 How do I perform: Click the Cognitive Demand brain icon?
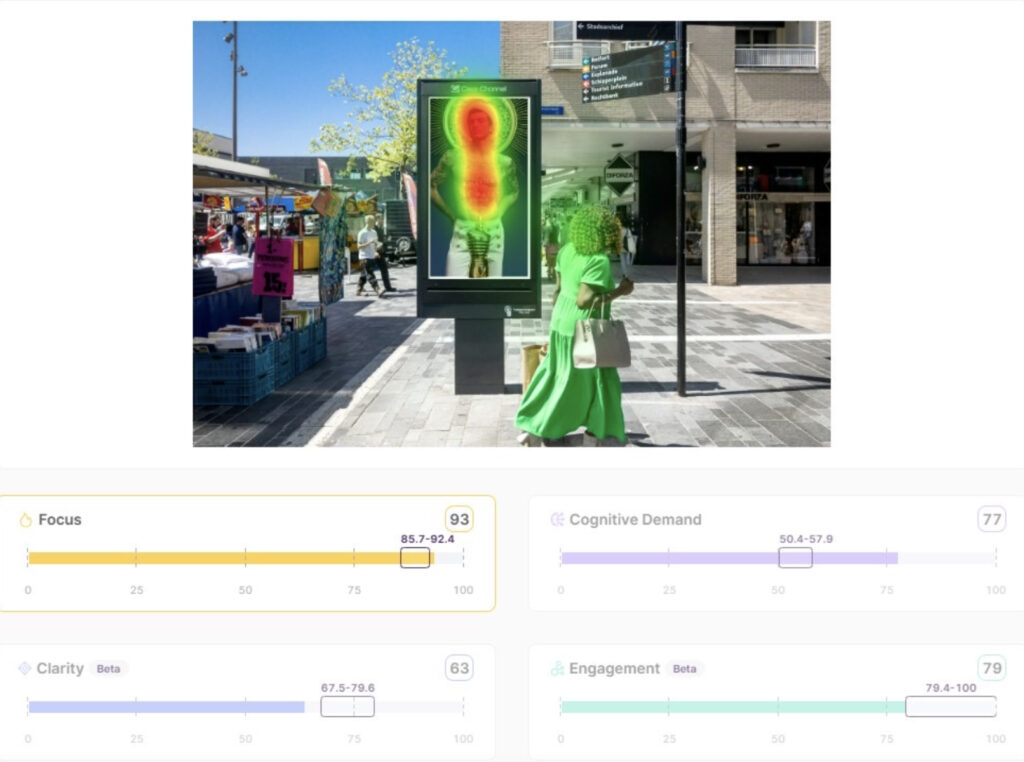coord(557,520)
